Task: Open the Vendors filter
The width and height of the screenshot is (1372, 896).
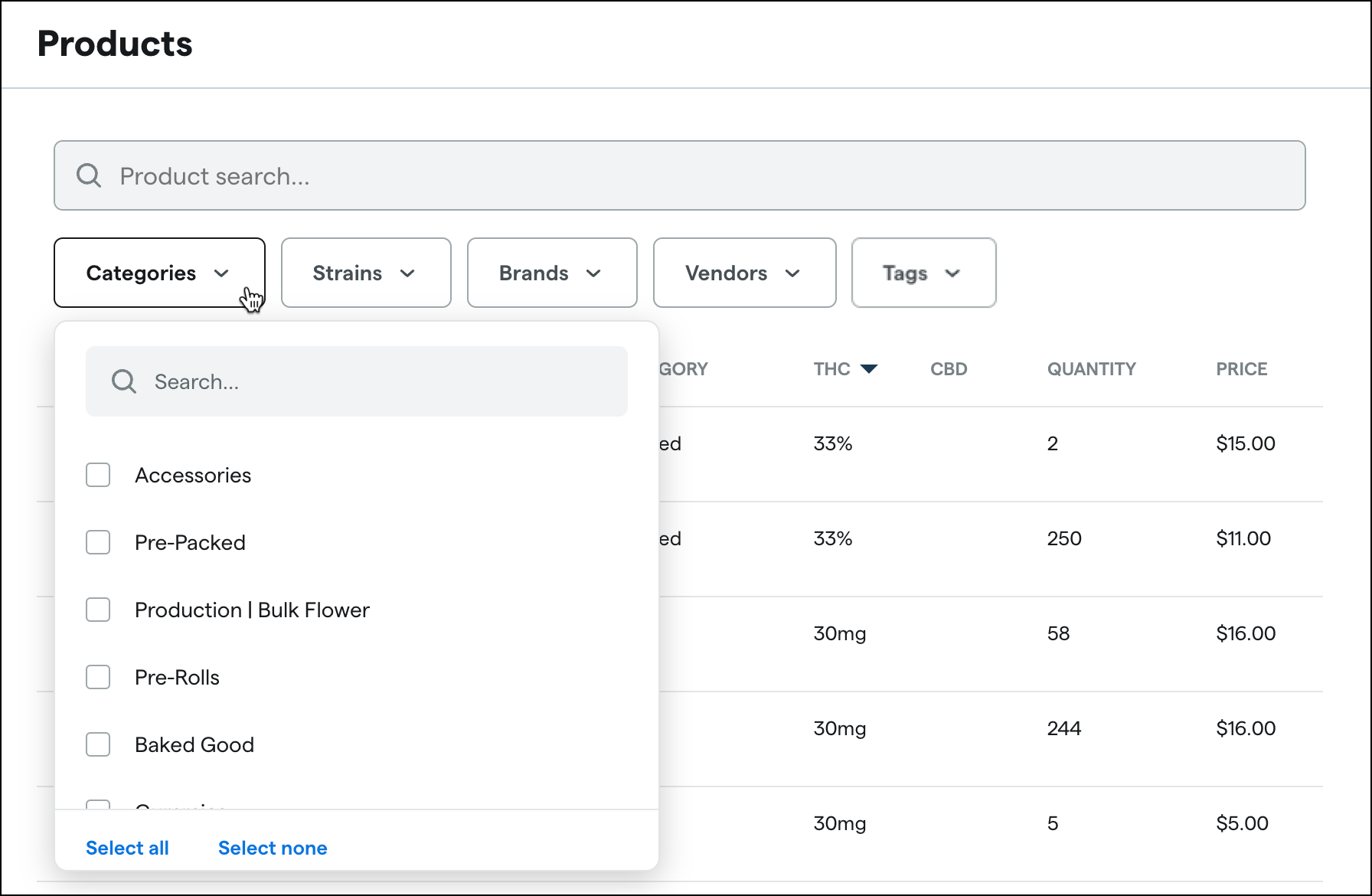Action: (743, 273)
